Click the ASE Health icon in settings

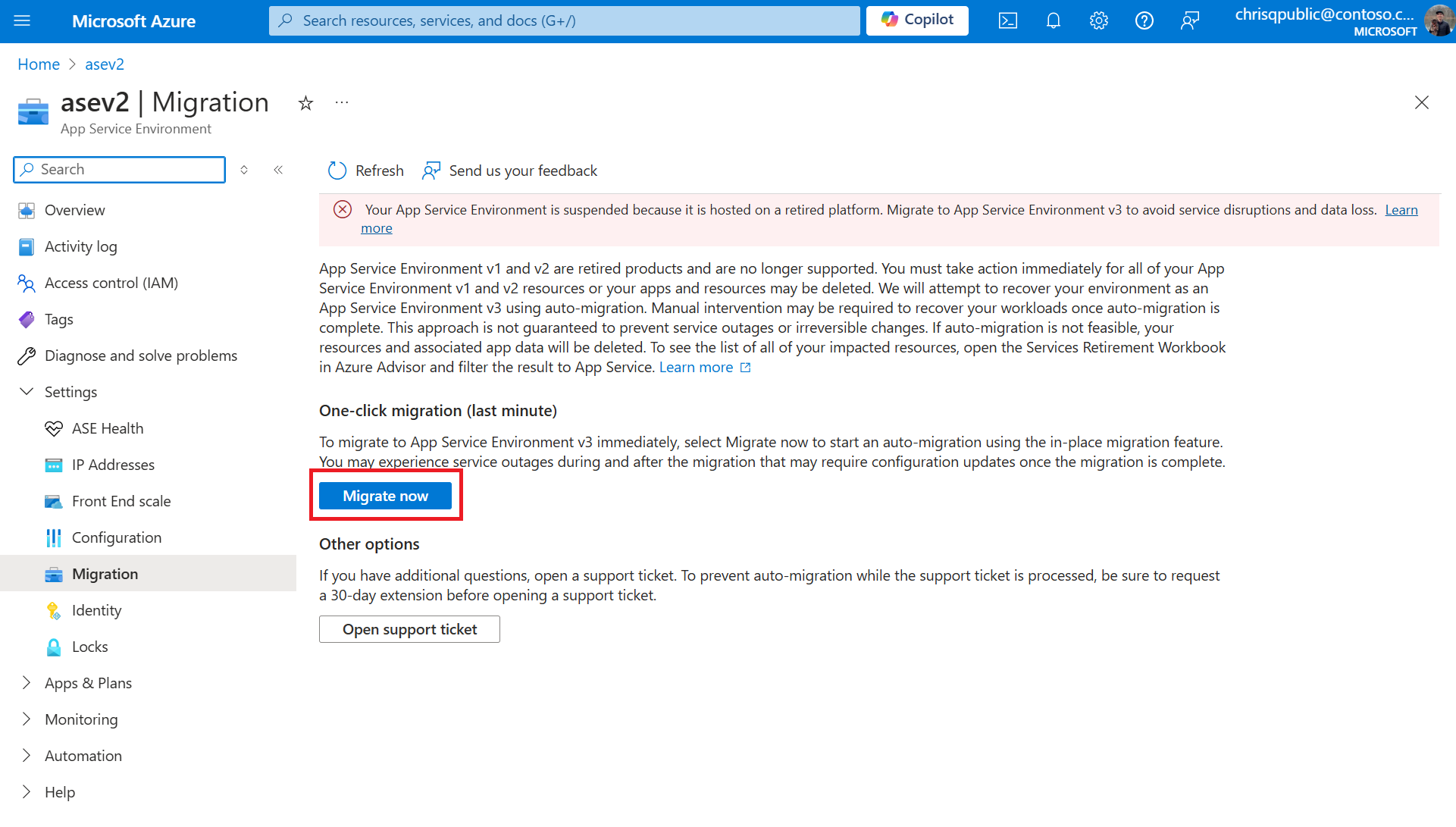(54, 428)
